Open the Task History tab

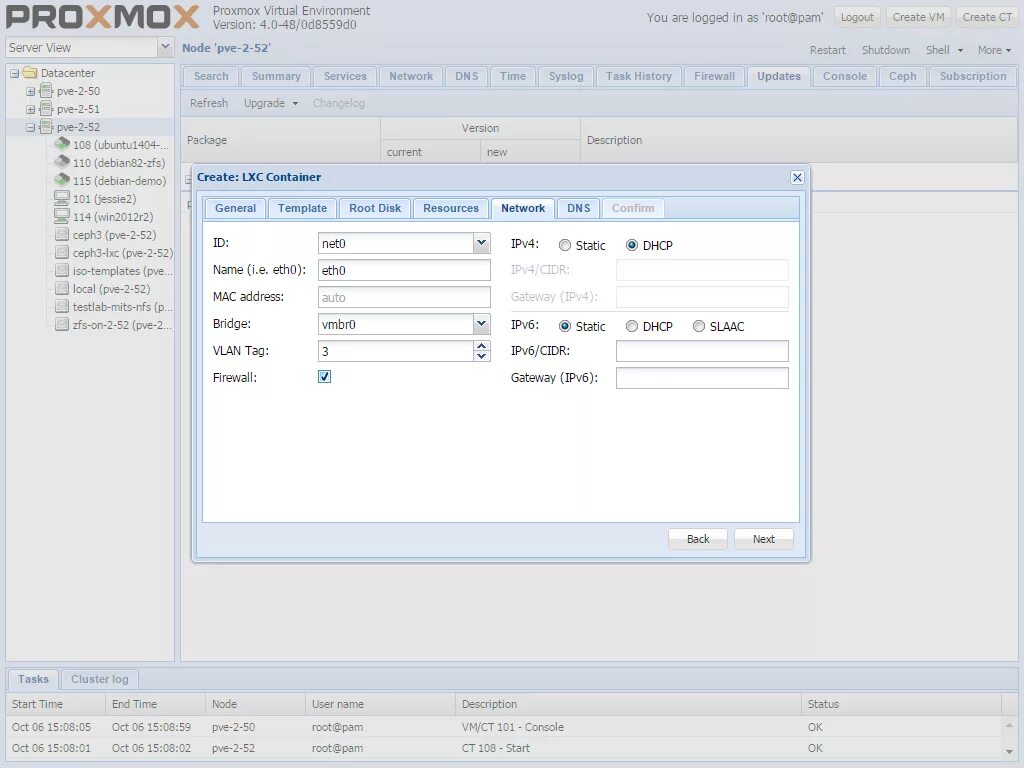(x=639, y=76)
